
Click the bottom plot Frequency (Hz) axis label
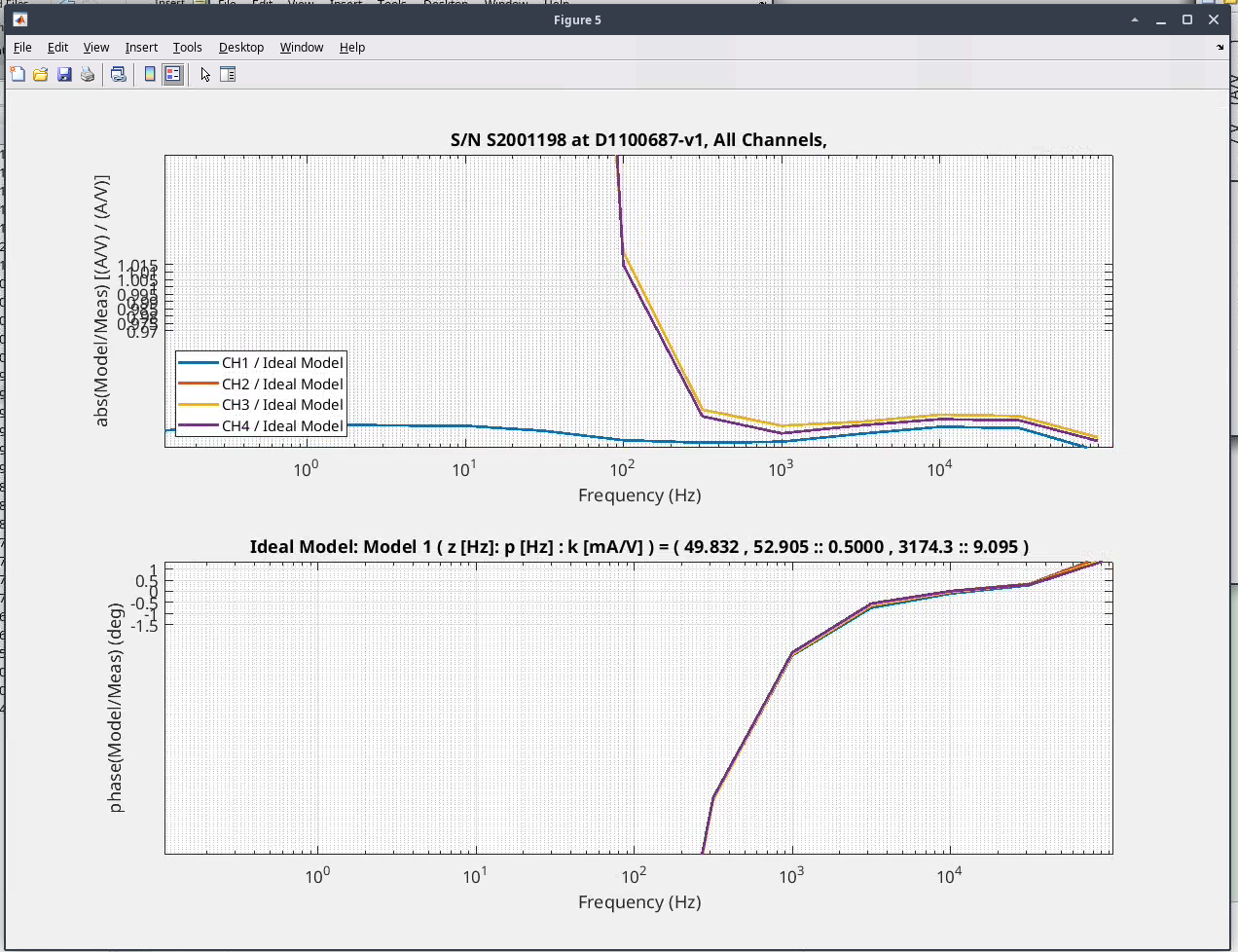pyautogui.click(x=639, y=902)
